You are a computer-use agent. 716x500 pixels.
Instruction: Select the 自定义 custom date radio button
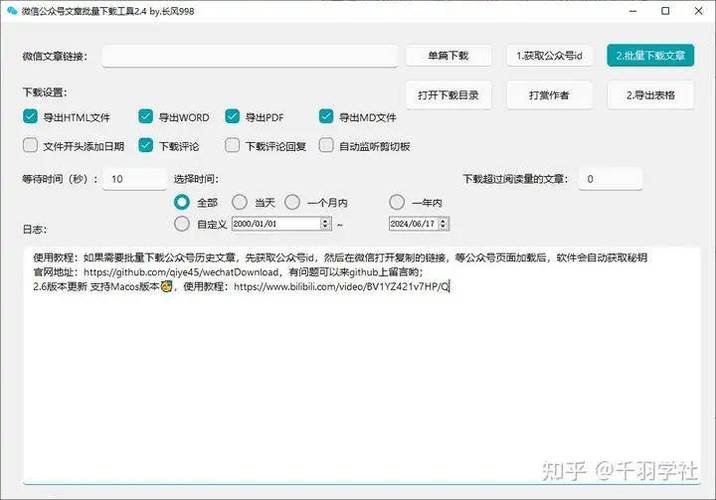click(x=182, y=223)
